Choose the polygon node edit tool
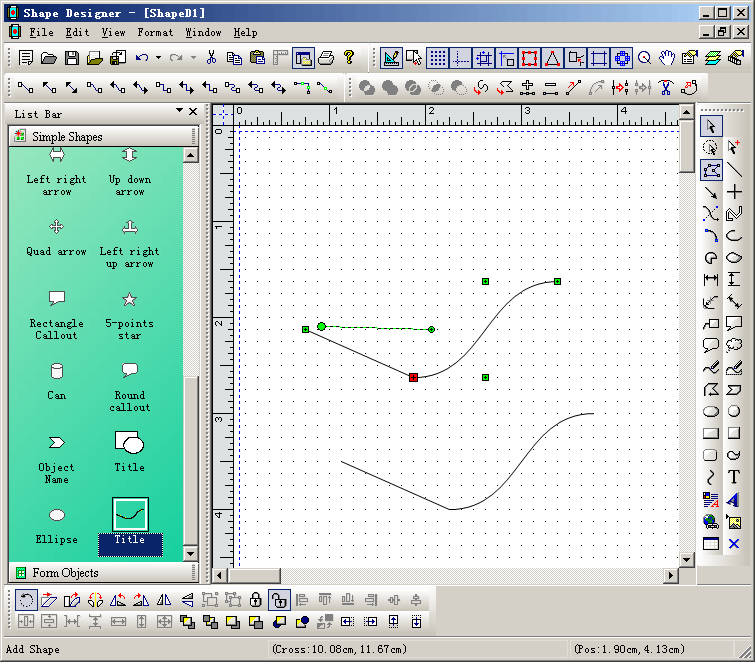Viewport: 755px width, 662px height. click(x=711, y=170)
